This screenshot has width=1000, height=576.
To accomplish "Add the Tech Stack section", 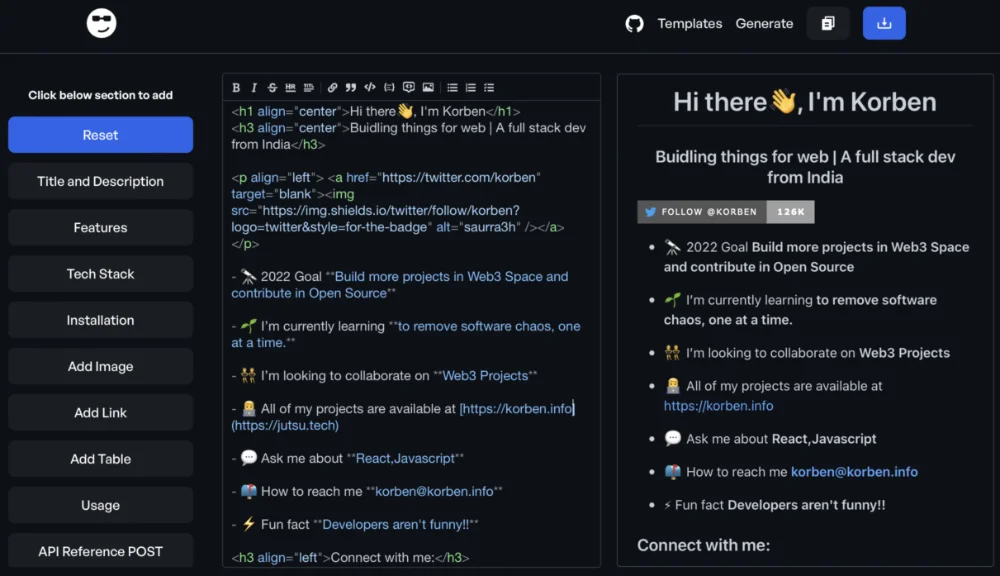I will click(100, 274).
